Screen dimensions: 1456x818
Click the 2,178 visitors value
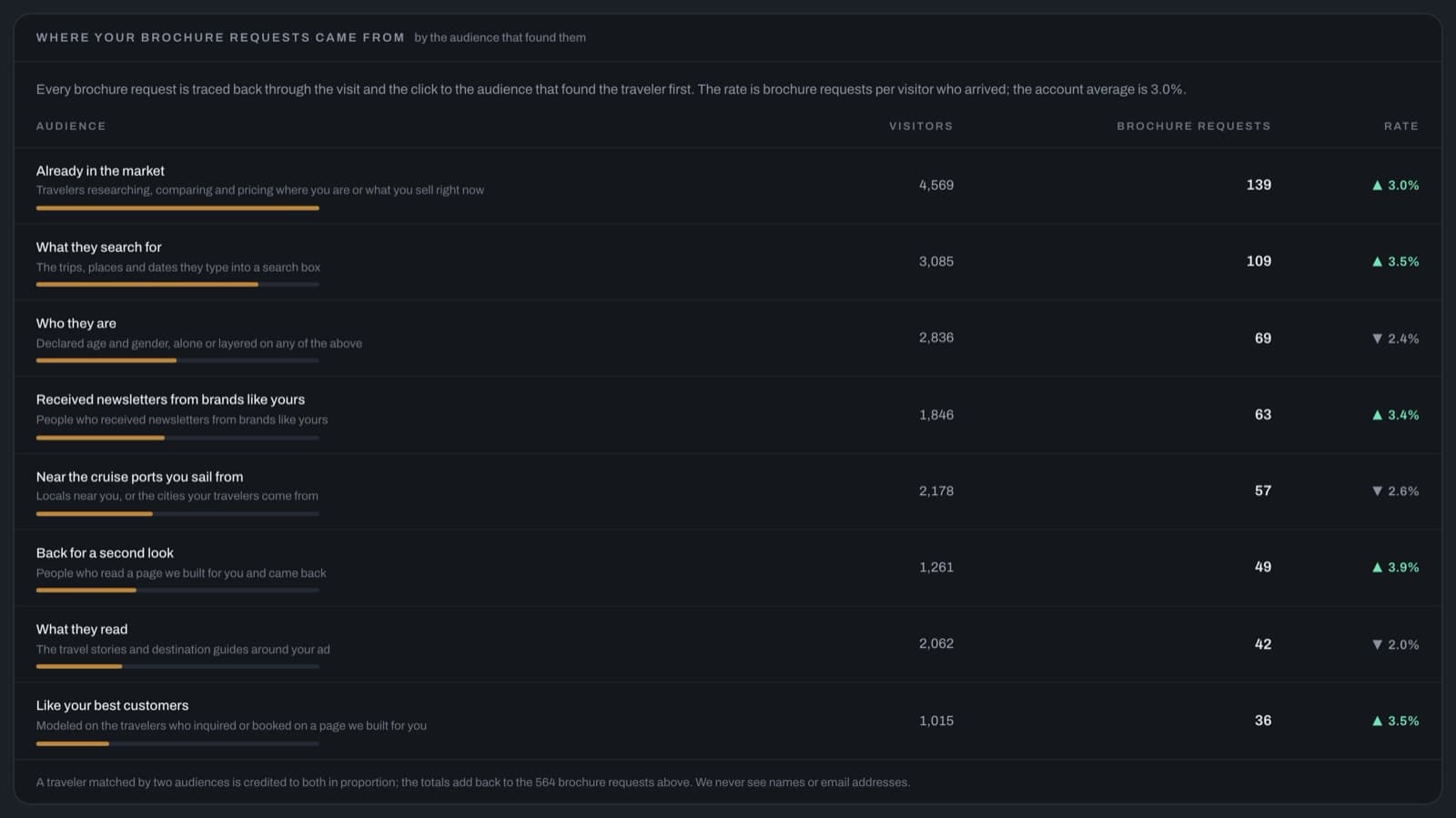(x=936, y=490)
